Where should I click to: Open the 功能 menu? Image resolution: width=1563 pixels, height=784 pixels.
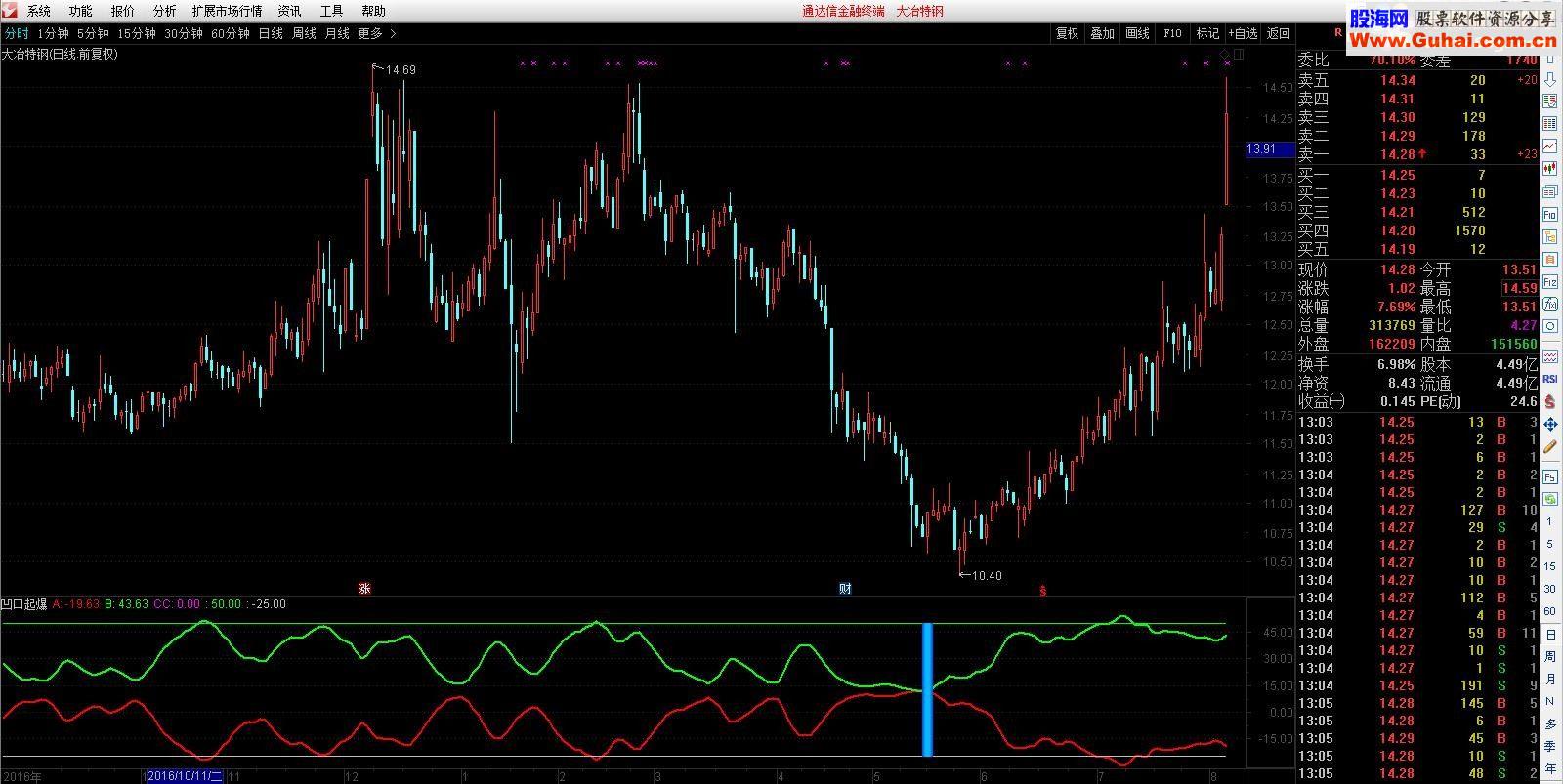coord(81,11)
